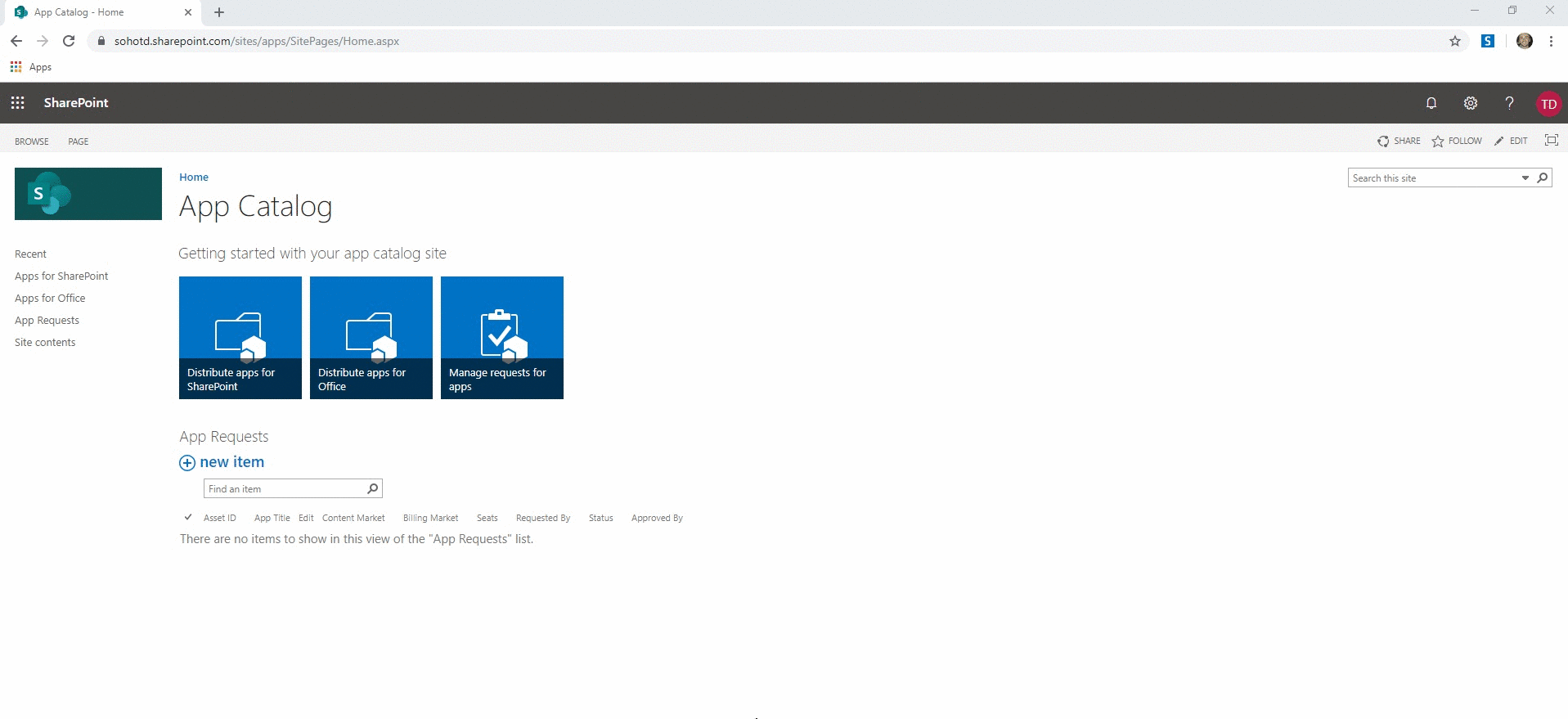The image size is (1568, 719).
Task: Click the plus icon beside new item
Action: coord(187,463)
